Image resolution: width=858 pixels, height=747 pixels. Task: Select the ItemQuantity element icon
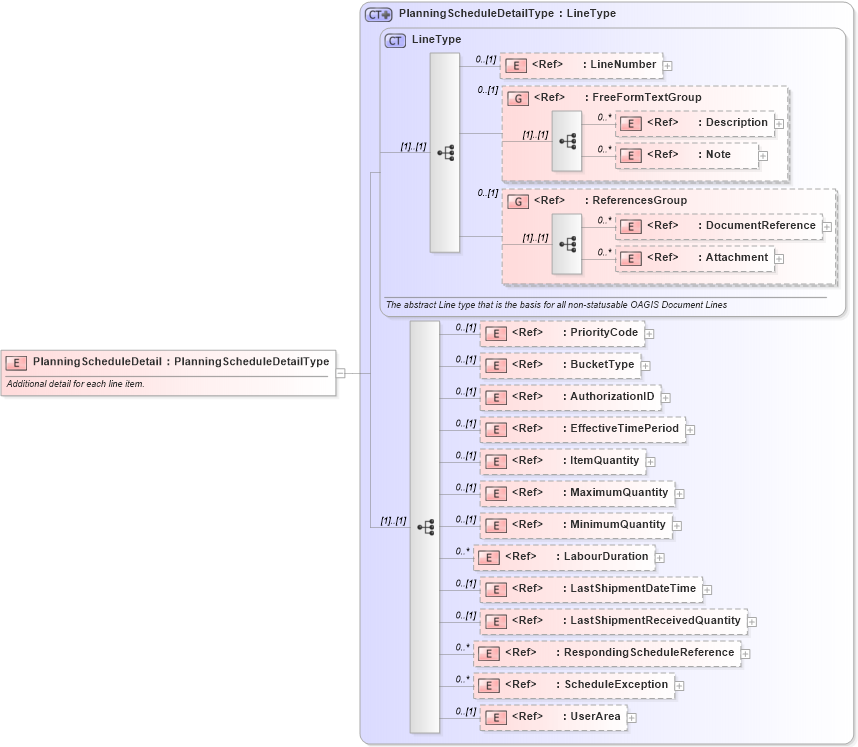pyautogui.click(x=495, y=461)
